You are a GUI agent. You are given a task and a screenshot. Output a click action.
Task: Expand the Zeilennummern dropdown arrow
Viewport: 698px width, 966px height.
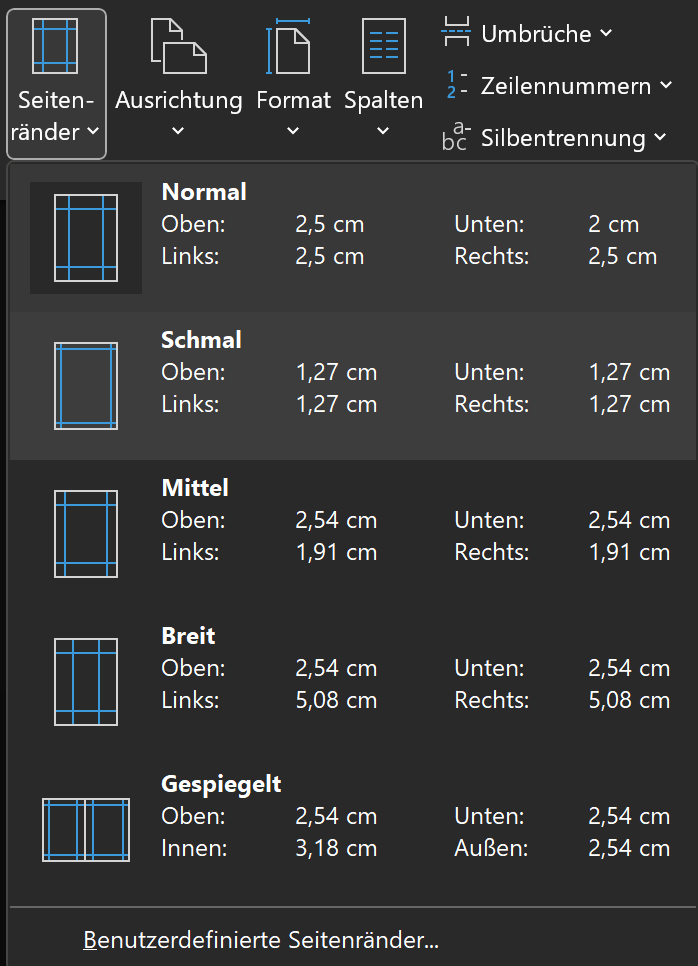click(x=666, y=86)
